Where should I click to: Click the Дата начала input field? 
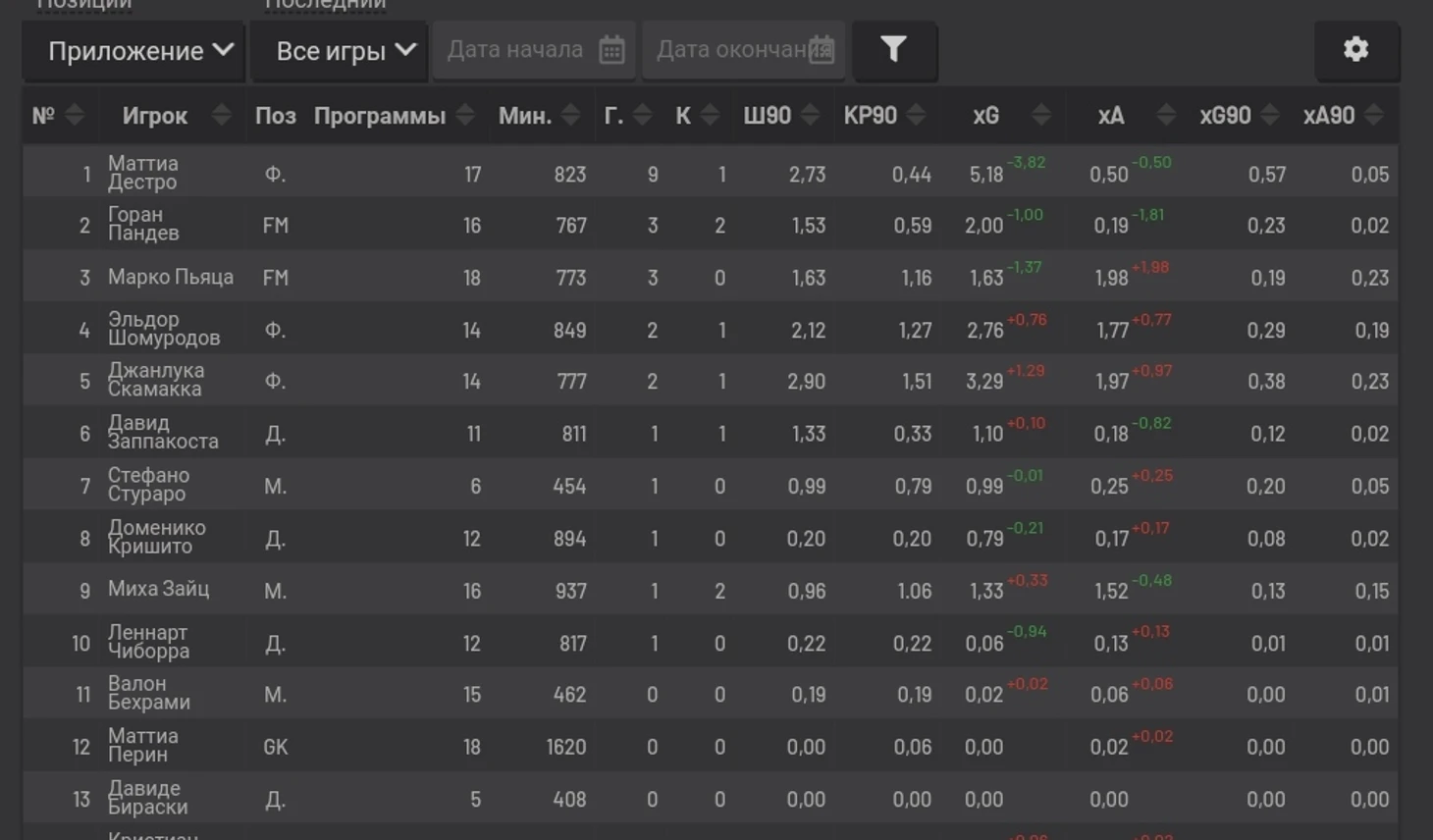(x=535, y=50)
